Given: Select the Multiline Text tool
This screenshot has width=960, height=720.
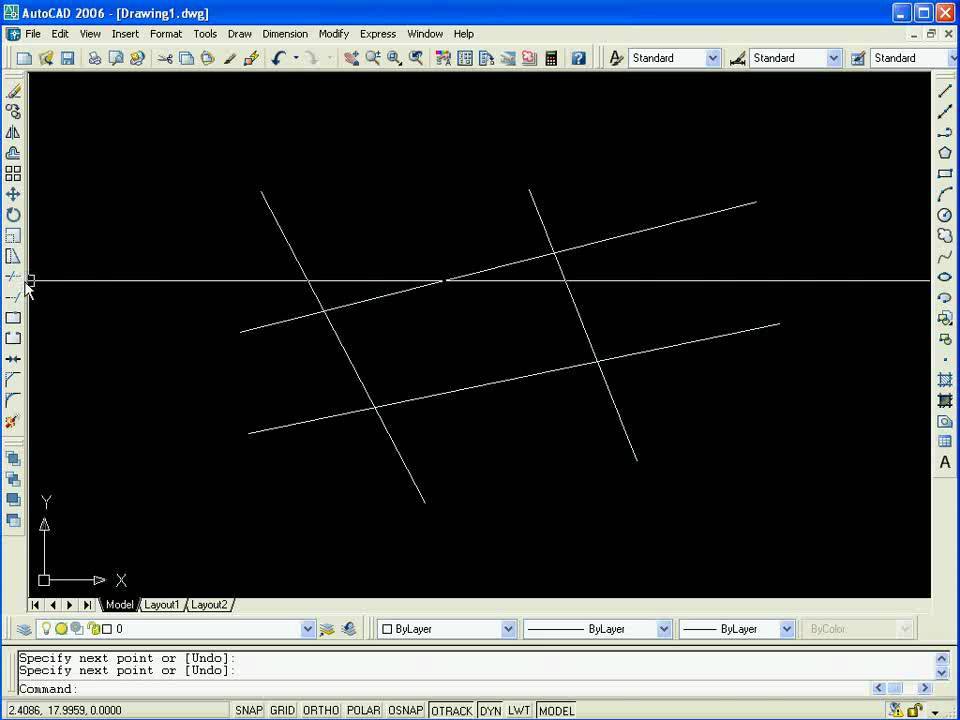Looking at the screenshot, I should pyautogui.click(x=945, y=462).
